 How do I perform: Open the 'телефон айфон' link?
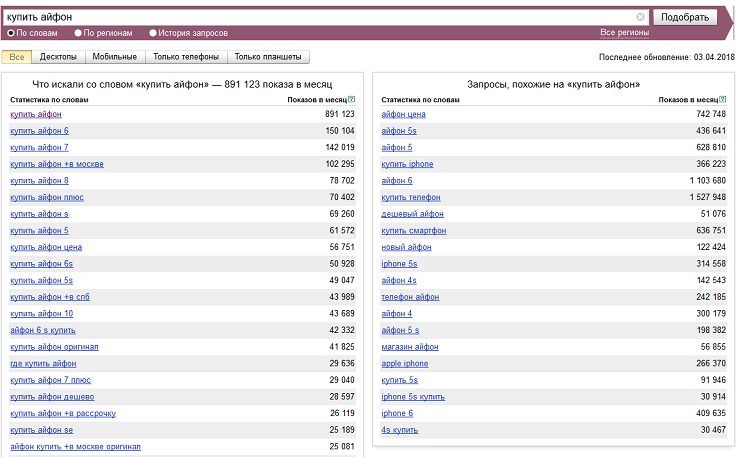point(410,297)
